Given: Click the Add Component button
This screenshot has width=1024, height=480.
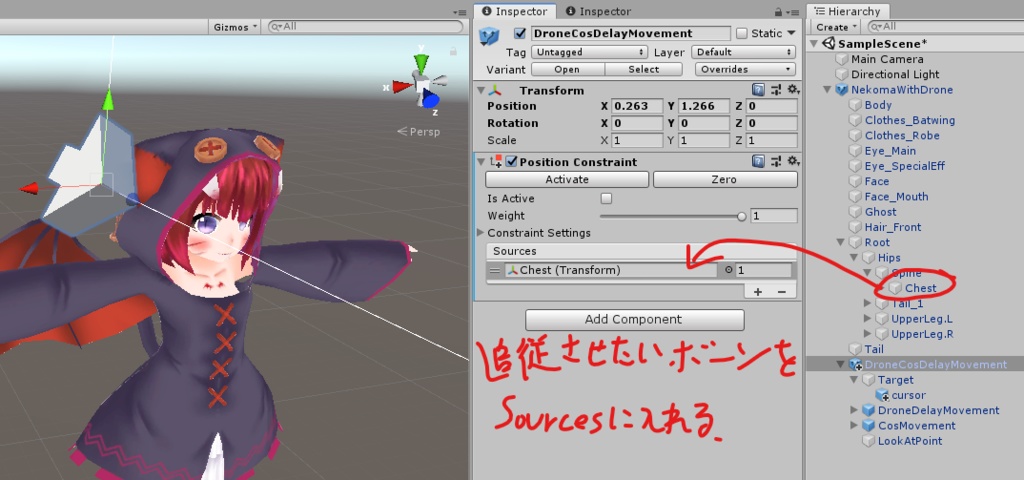Looking at the screenshot, I should (635, 319).
